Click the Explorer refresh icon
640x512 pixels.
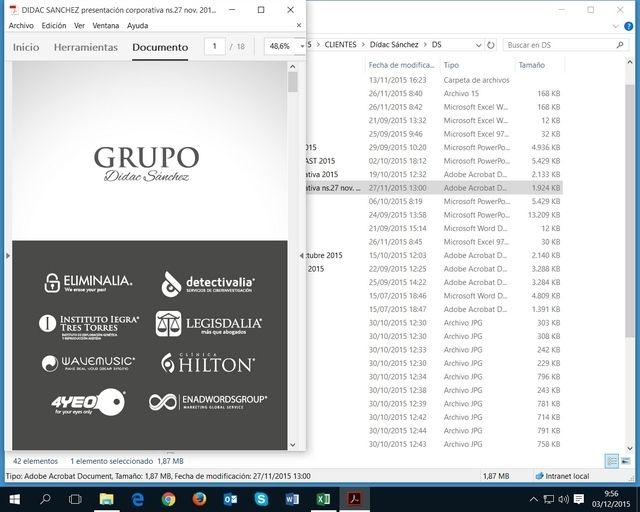(488, 45)
